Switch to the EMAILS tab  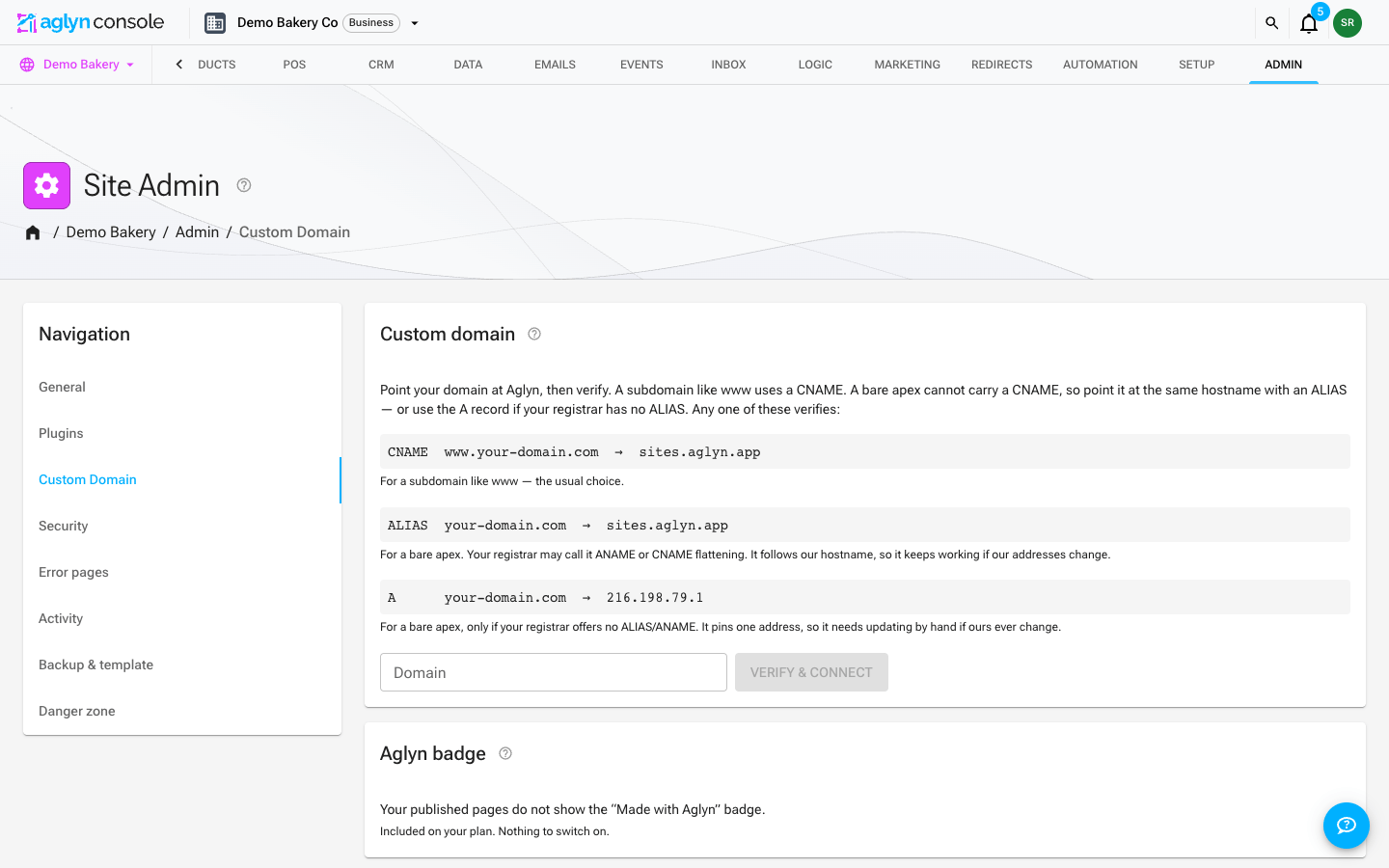[x=555, y=65]
